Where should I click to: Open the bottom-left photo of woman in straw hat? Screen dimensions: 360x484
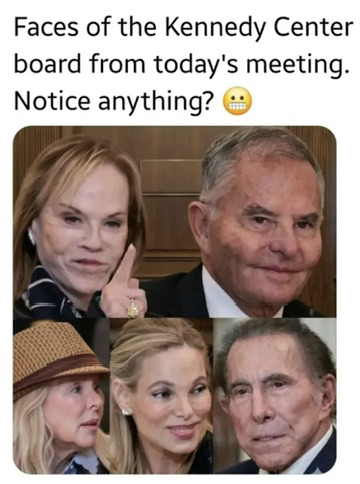click(62, 396)
